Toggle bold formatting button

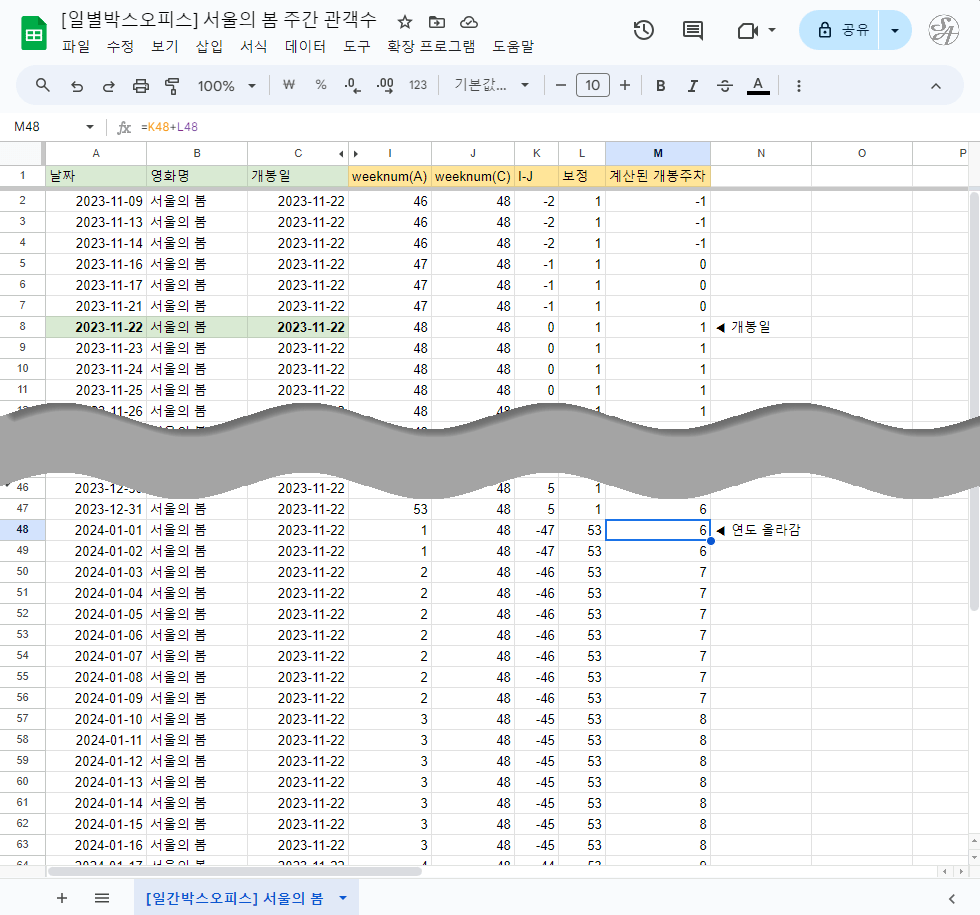coord(660,86)
